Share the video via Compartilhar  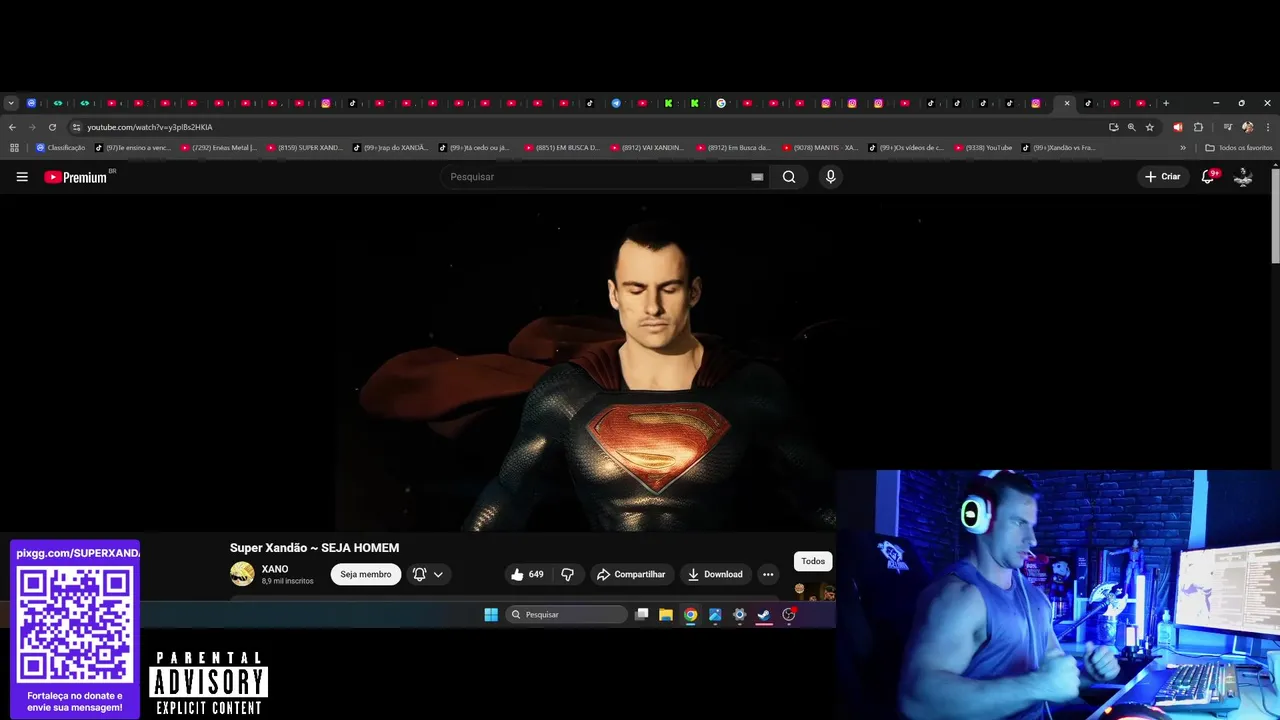click(x=631, y=574)
